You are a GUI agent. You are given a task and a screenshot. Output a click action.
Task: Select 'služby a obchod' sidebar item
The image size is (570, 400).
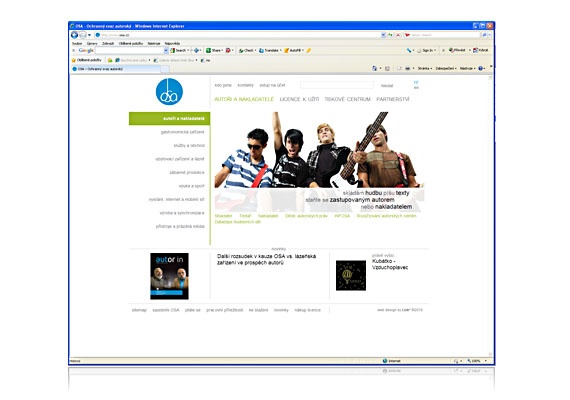(x=189, y=145)
